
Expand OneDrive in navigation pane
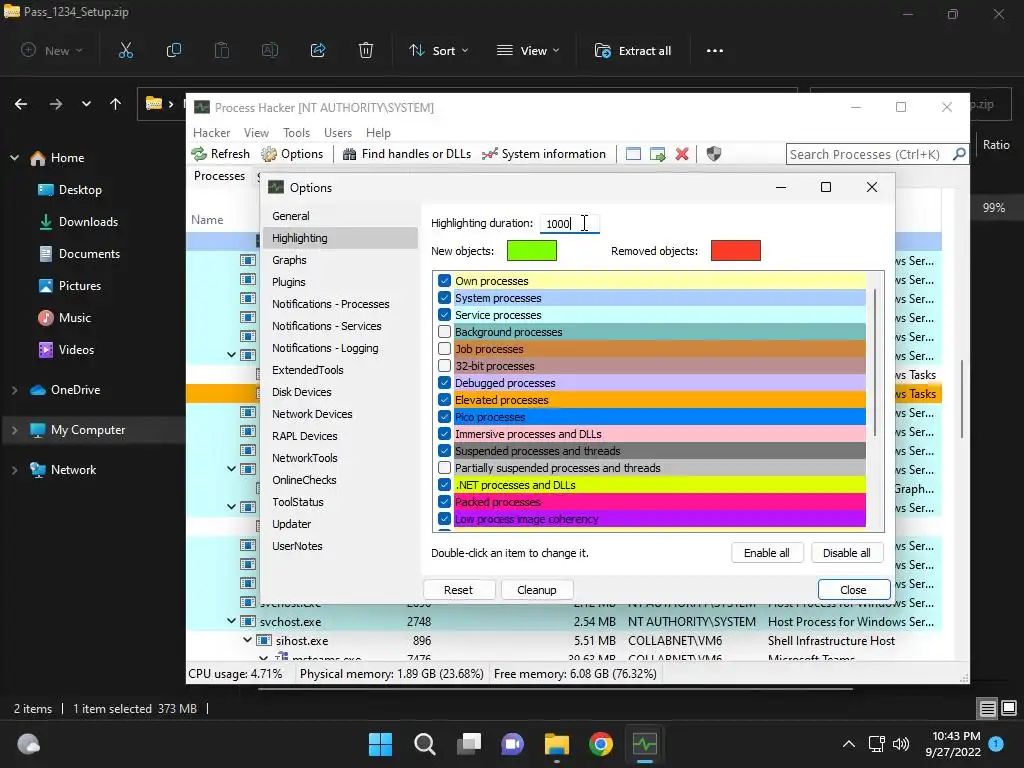pyautogui.click(x=14, y=390)
